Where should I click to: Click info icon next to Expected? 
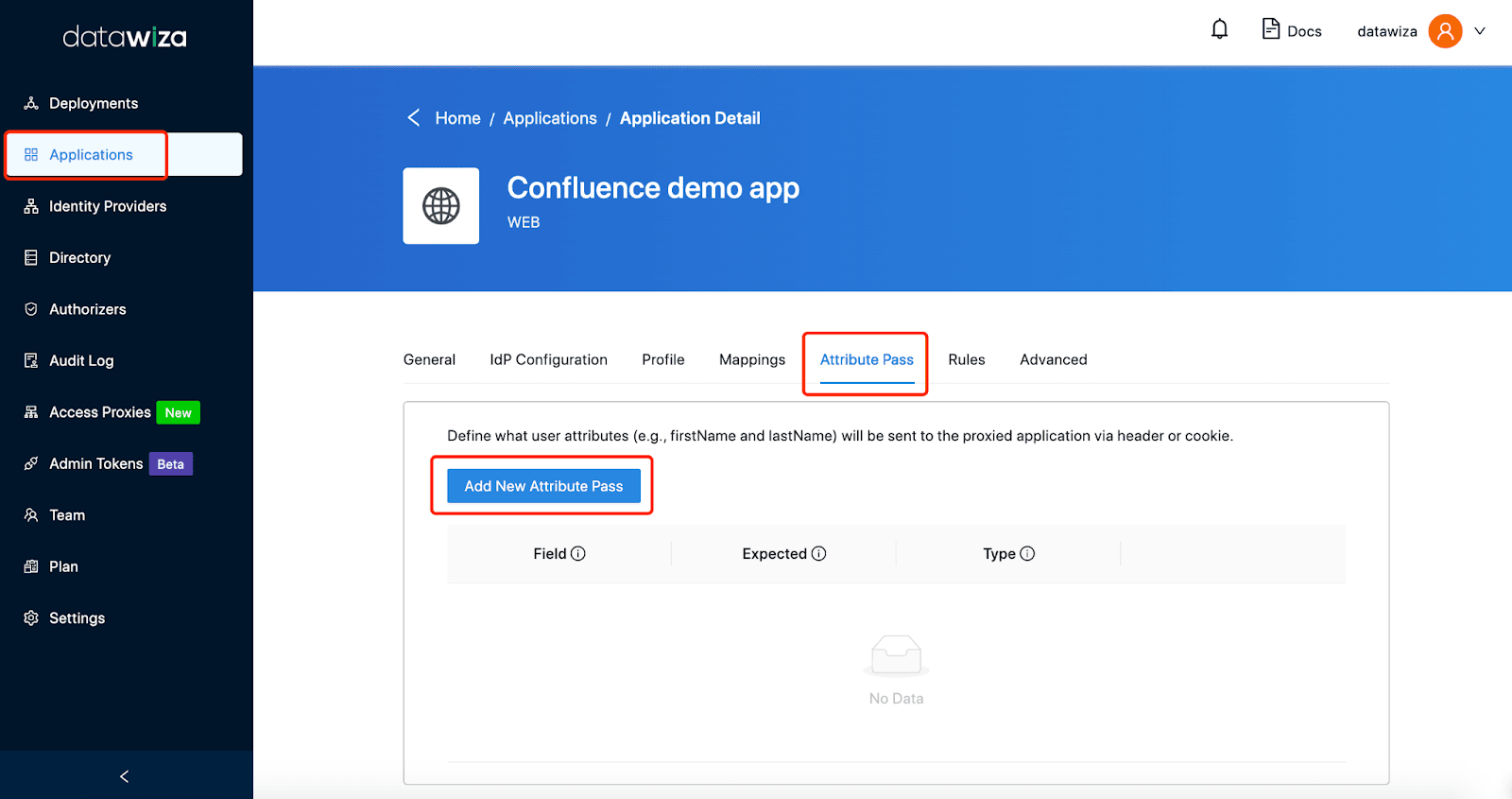point(819,554)
